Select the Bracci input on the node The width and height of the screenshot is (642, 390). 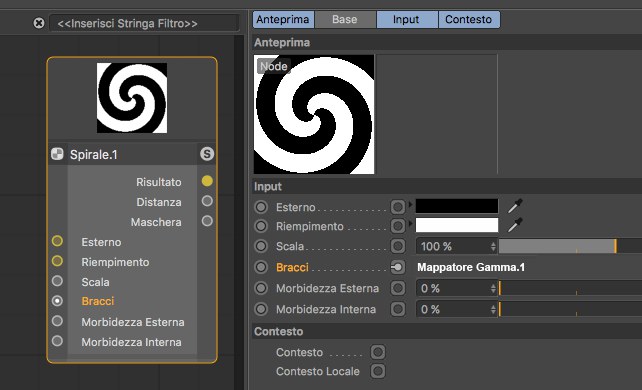tap(97, 301)
